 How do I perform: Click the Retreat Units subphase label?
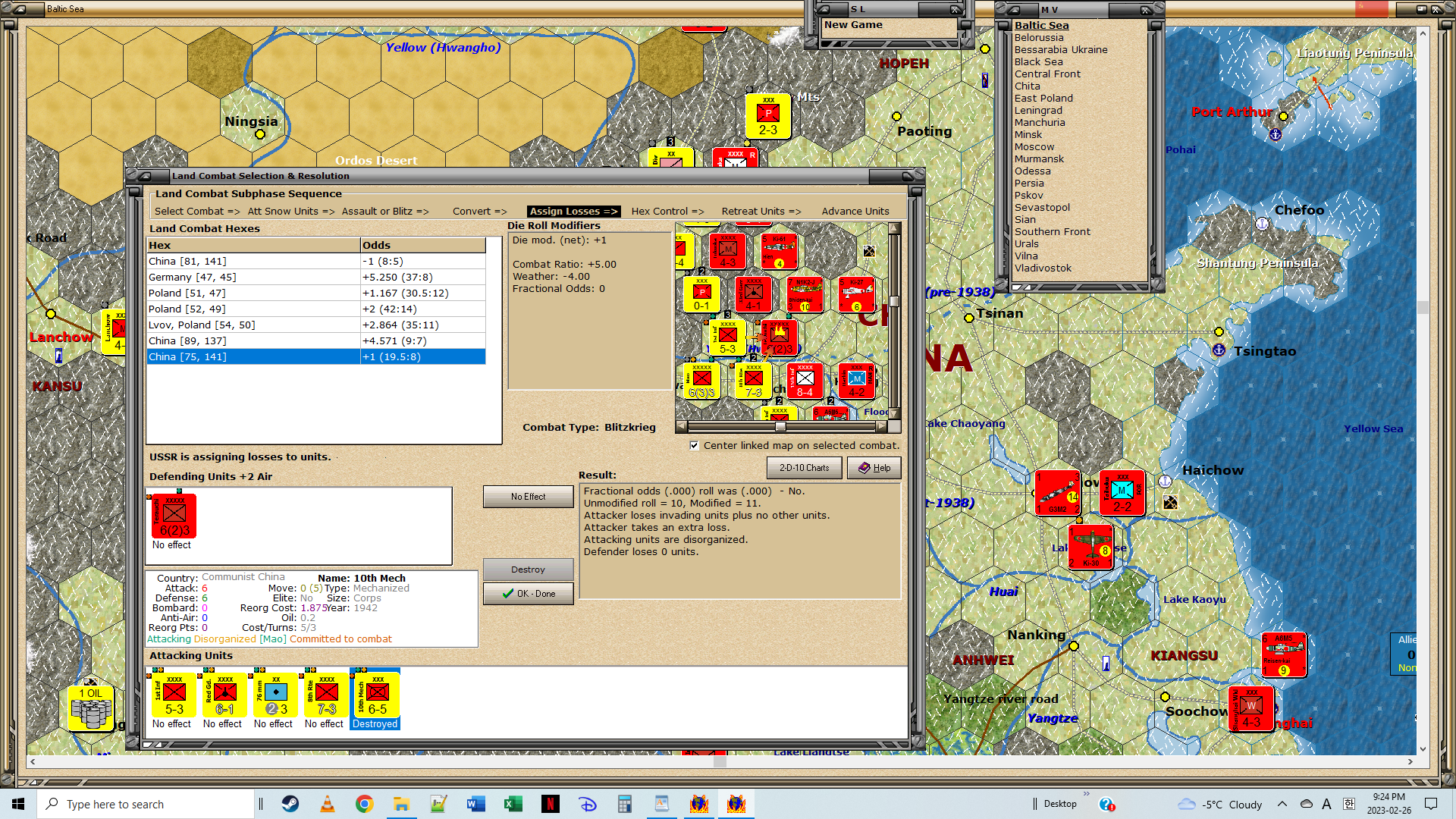pos(761,212)
